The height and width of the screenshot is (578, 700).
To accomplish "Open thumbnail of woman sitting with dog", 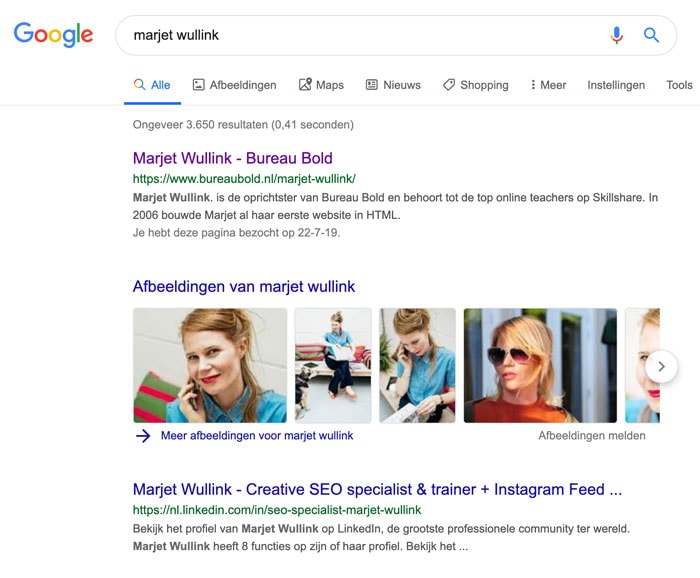I will pos(333,365).
